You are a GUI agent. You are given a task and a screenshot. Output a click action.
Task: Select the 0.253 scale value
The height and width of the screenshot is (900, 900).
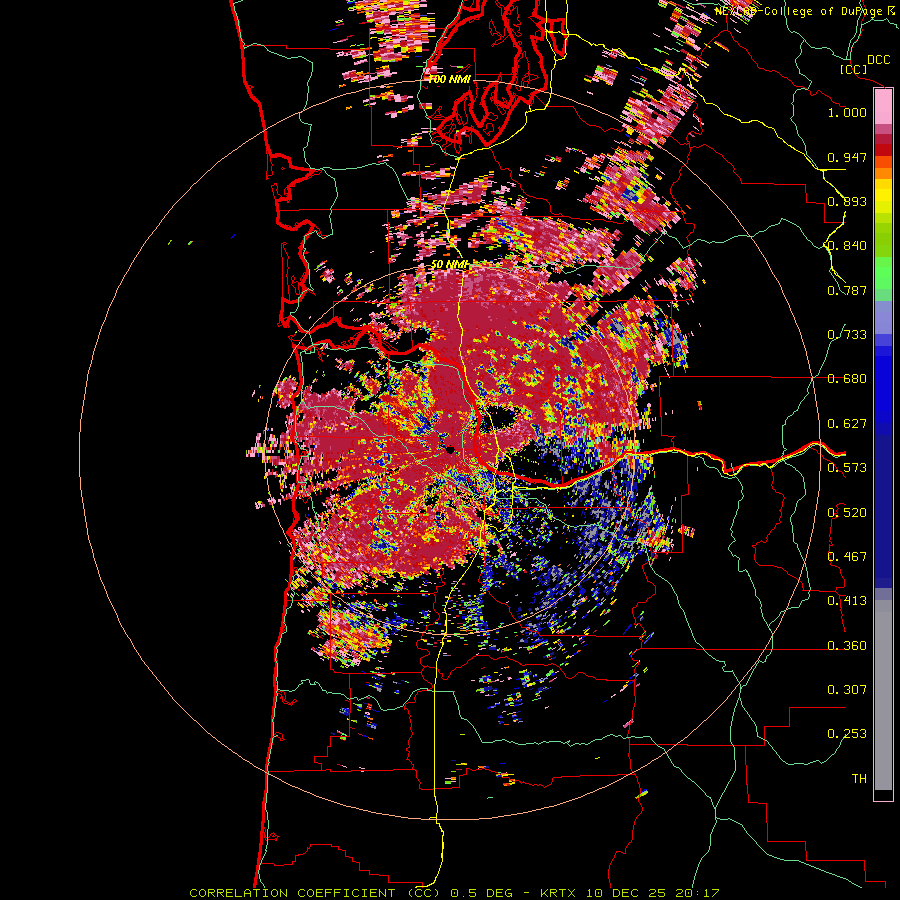tap(847, 734)
